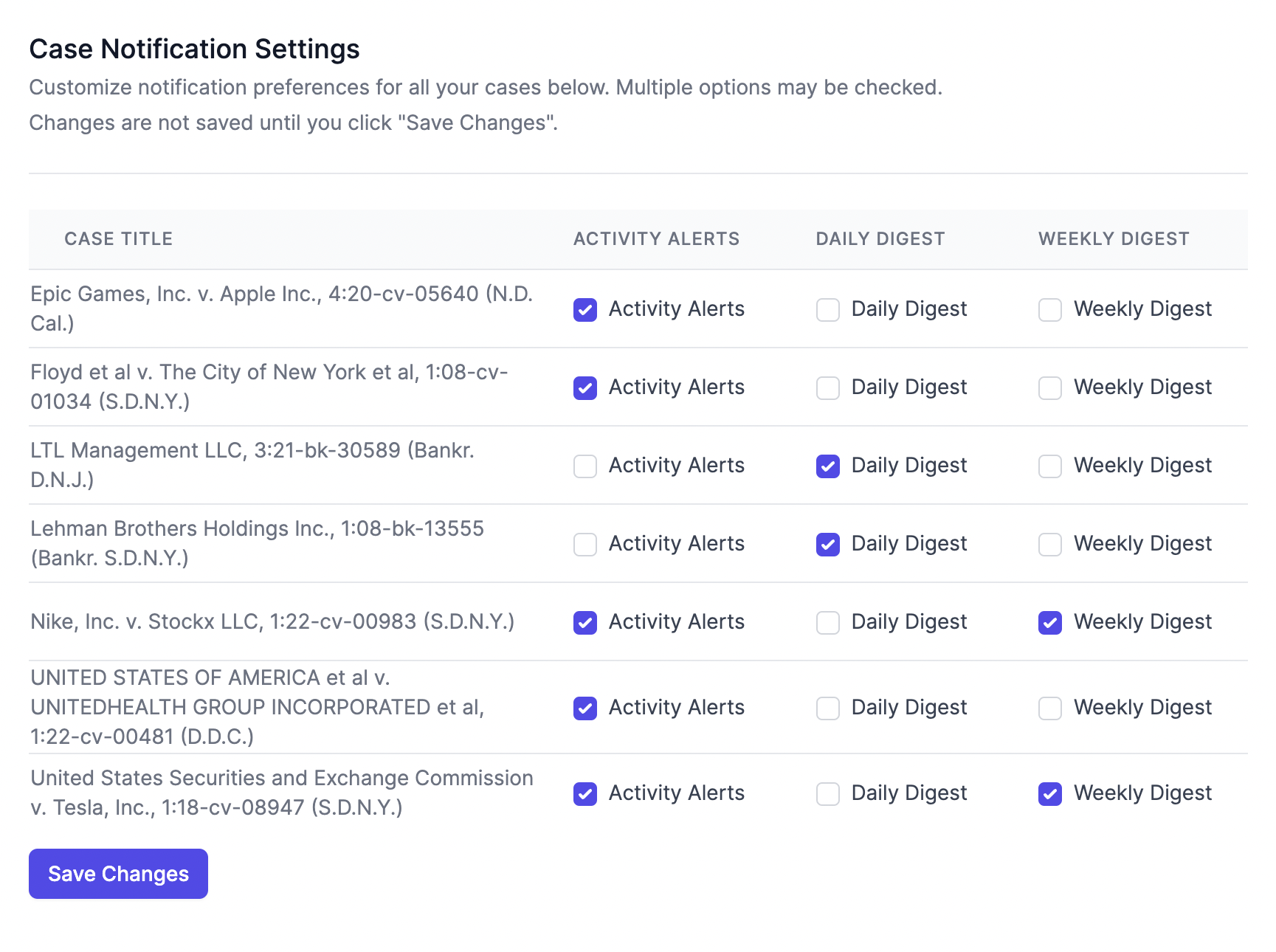Screen dimensions: 1276x952
Task: Enable Daily Digest for Epic Games v. Apple
Action: (828, 310)
